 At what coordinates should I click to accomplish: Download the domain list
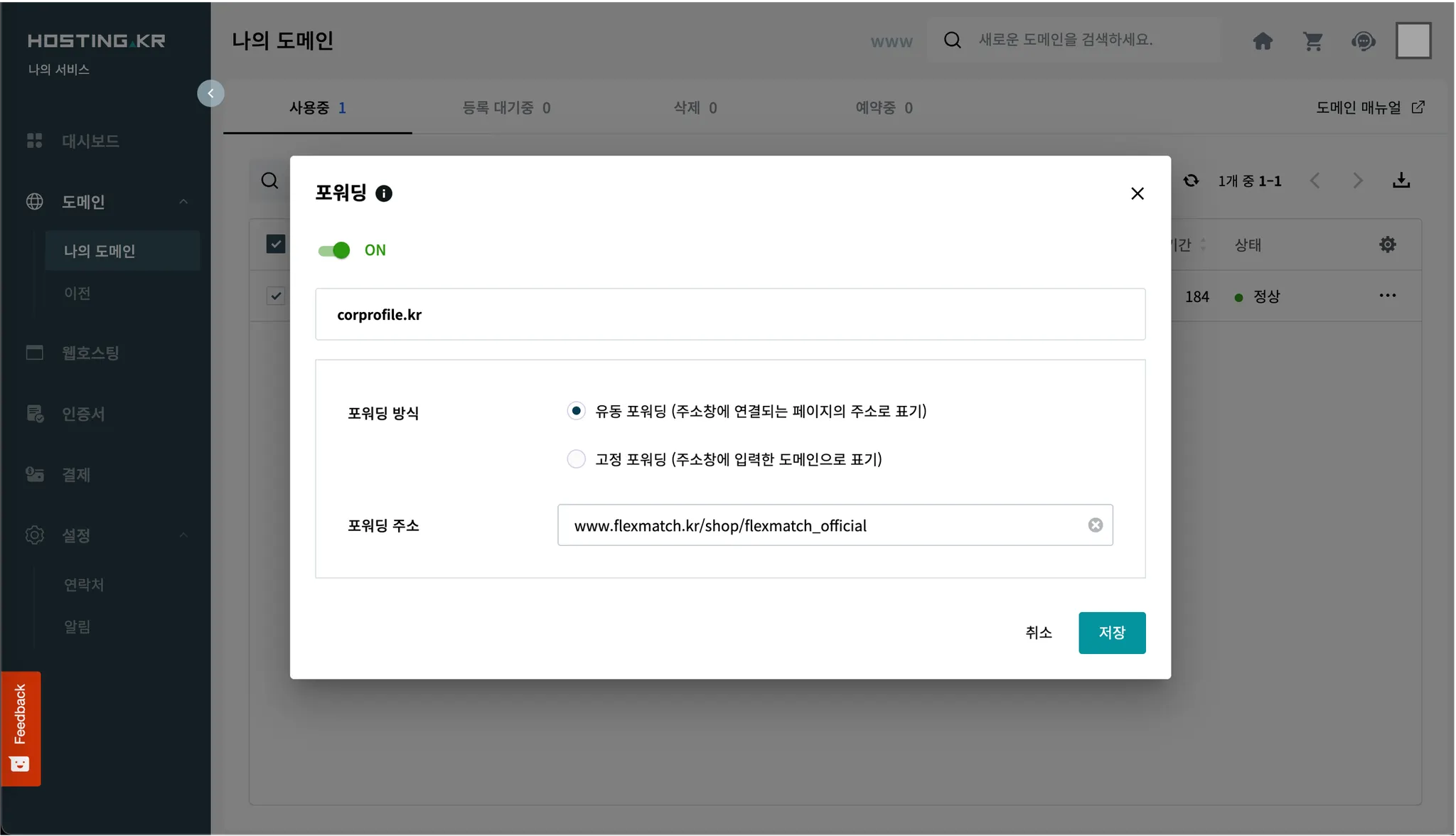click(1401, 181)
